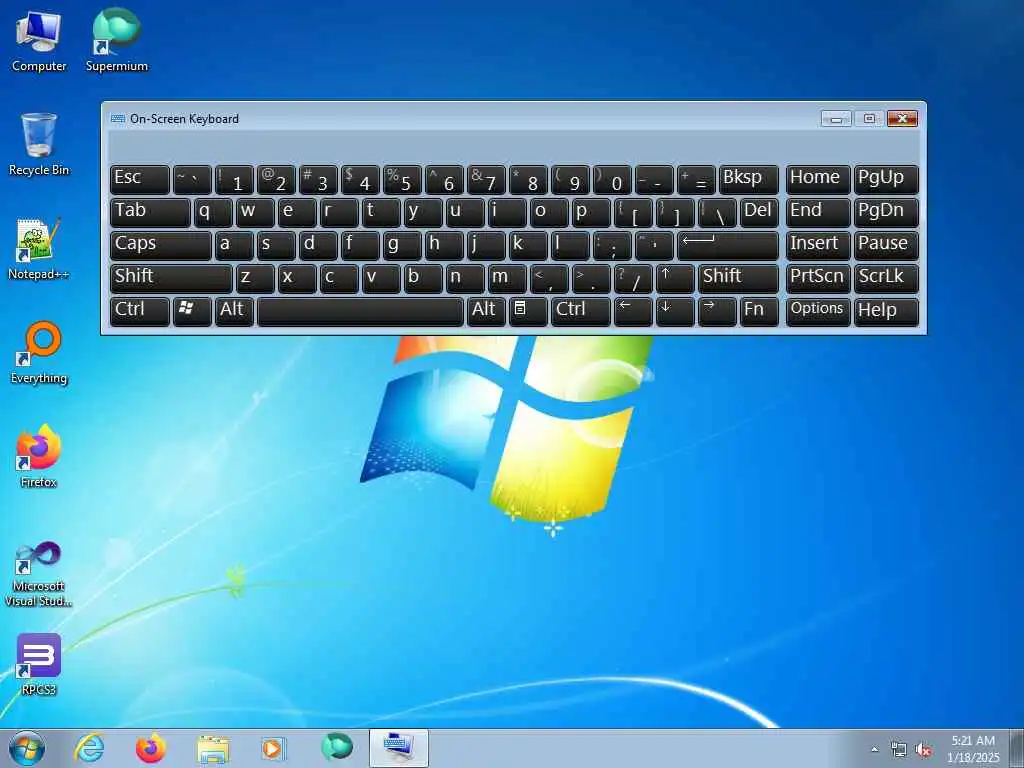
Task: Click the Help key
Action: pyautogui.click(x=886, y=312)
